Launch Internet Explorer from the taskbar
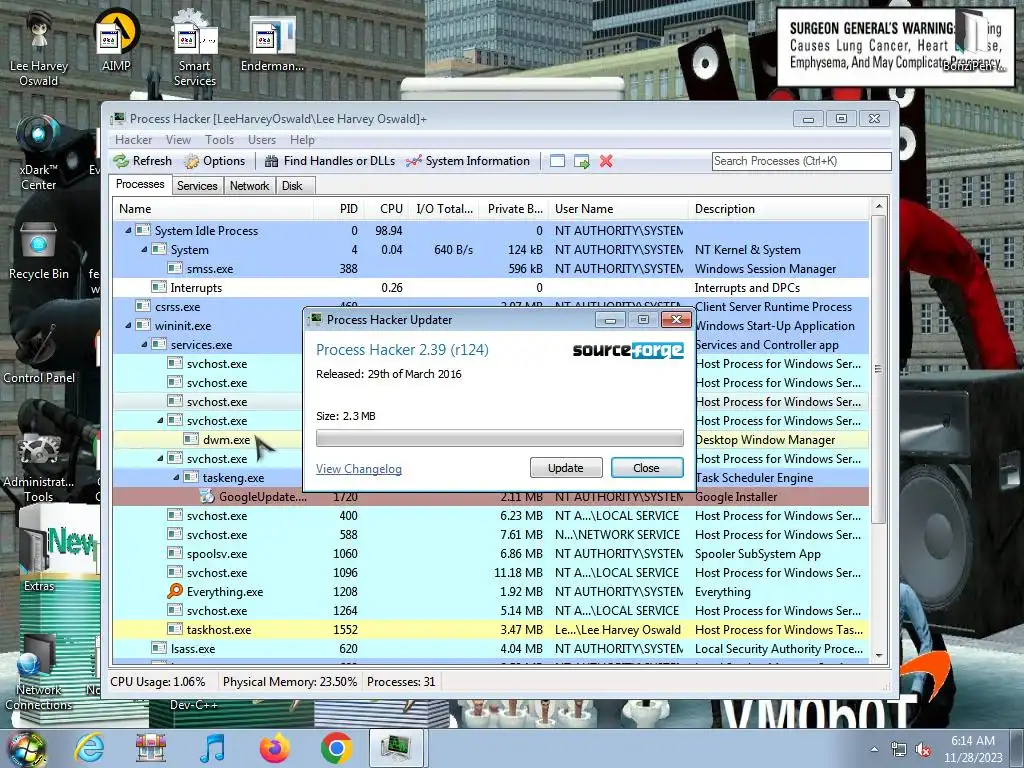Image resolution: width=1024 pixels, height=768 pixels. point(89,748)
